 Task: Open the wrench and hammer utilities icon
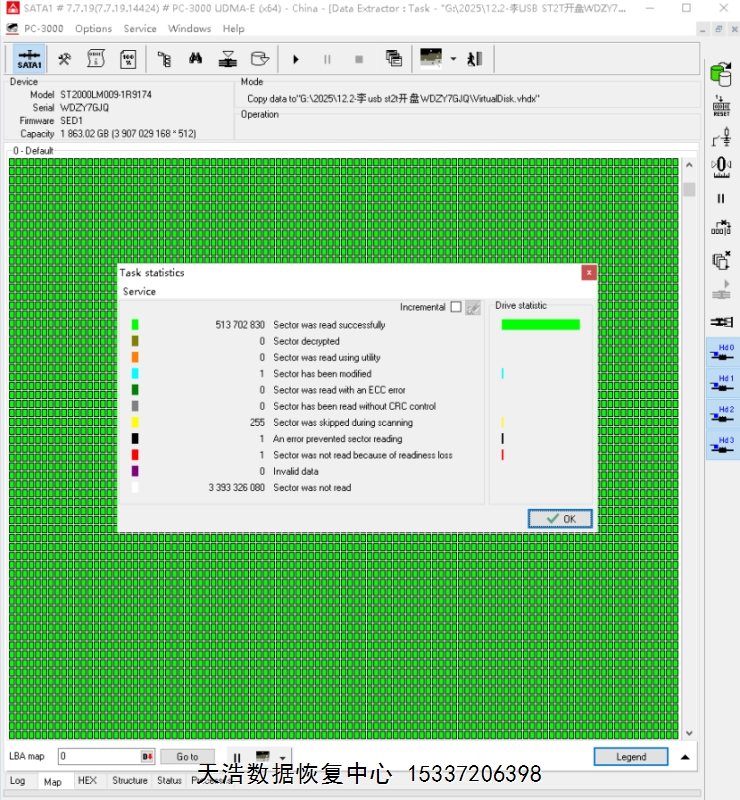64,58
